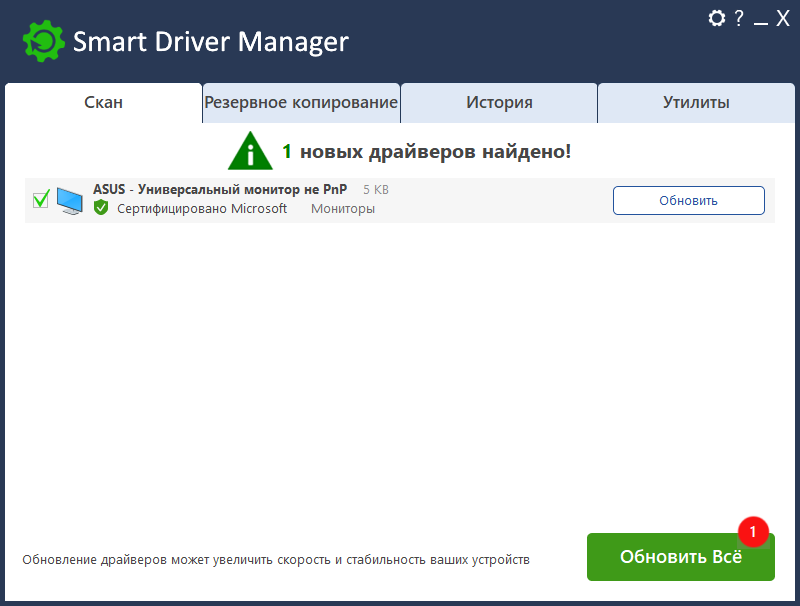This screenshot has height=606, width=800.
Task: Click the green info triangle icon
Action: [x=249, y=151]
